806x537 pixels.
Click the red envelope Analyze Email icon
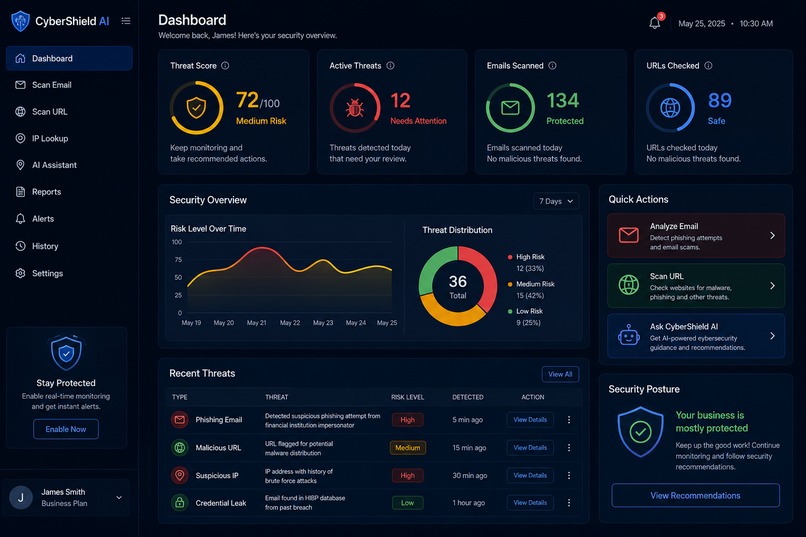pyautogui.click(x=629, y=235)
